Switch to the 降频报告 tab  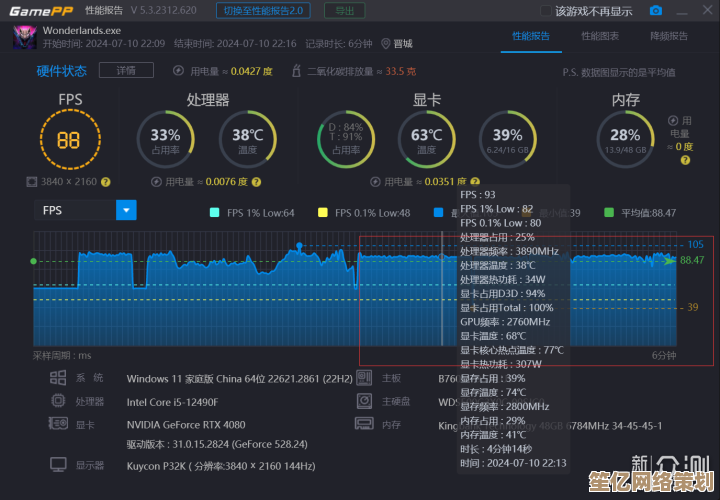coord(668,36)
